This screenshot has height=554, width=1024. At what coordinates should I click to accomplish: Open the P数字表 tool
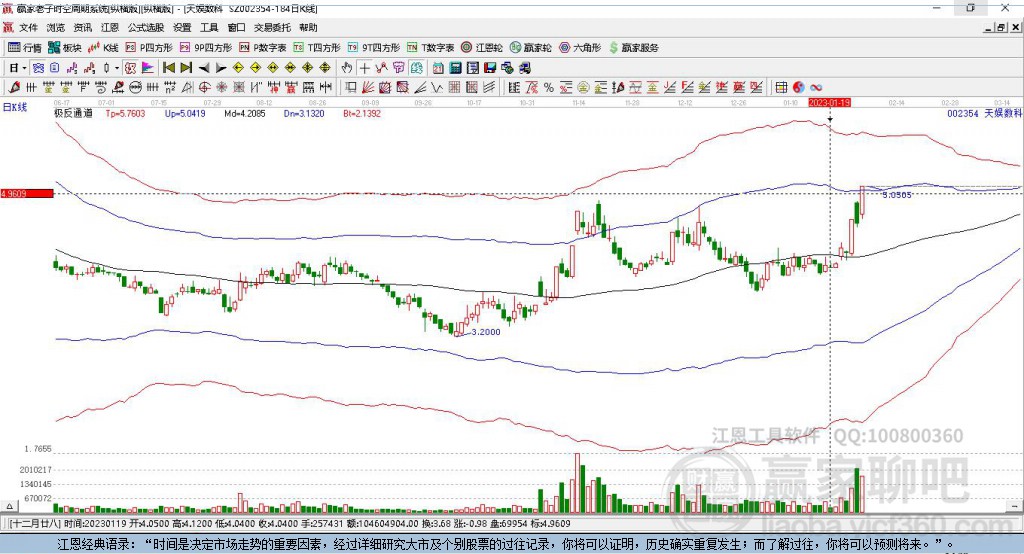(x=263, y=48)
